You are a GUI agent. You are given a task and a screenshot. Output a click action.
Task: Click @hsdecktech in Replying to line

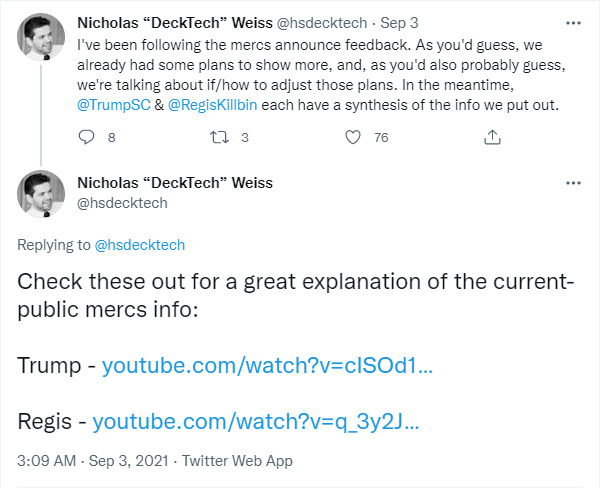139,245
